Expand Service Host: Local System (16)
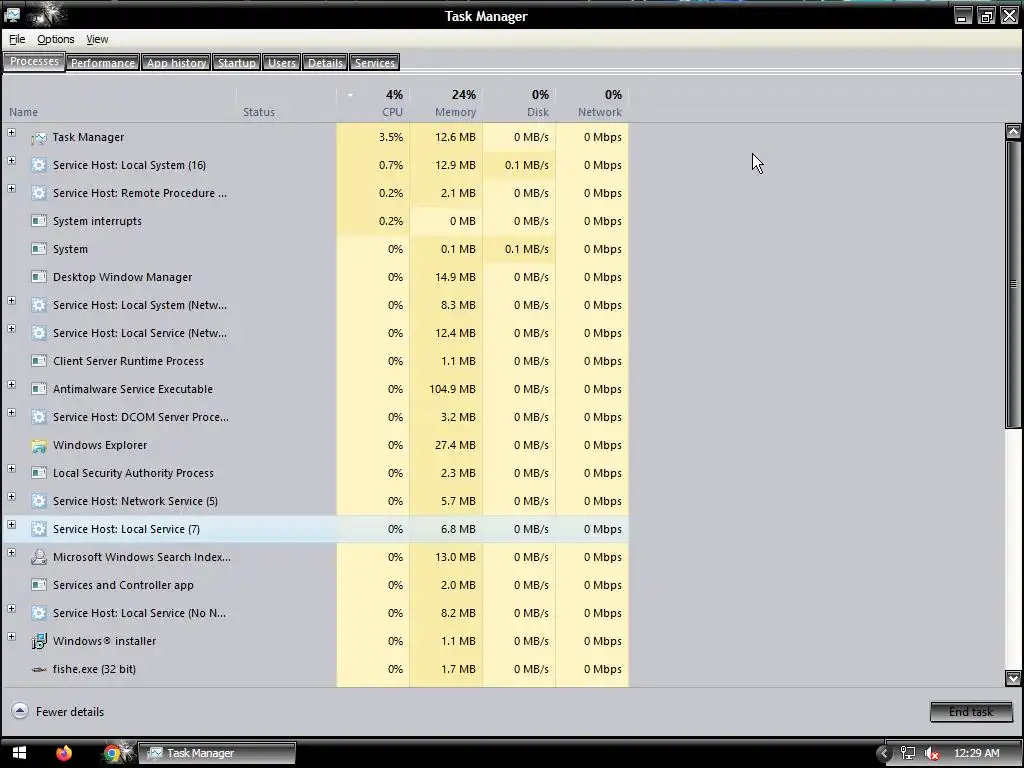Screen dimensions: 1024x768 [12, 161]
